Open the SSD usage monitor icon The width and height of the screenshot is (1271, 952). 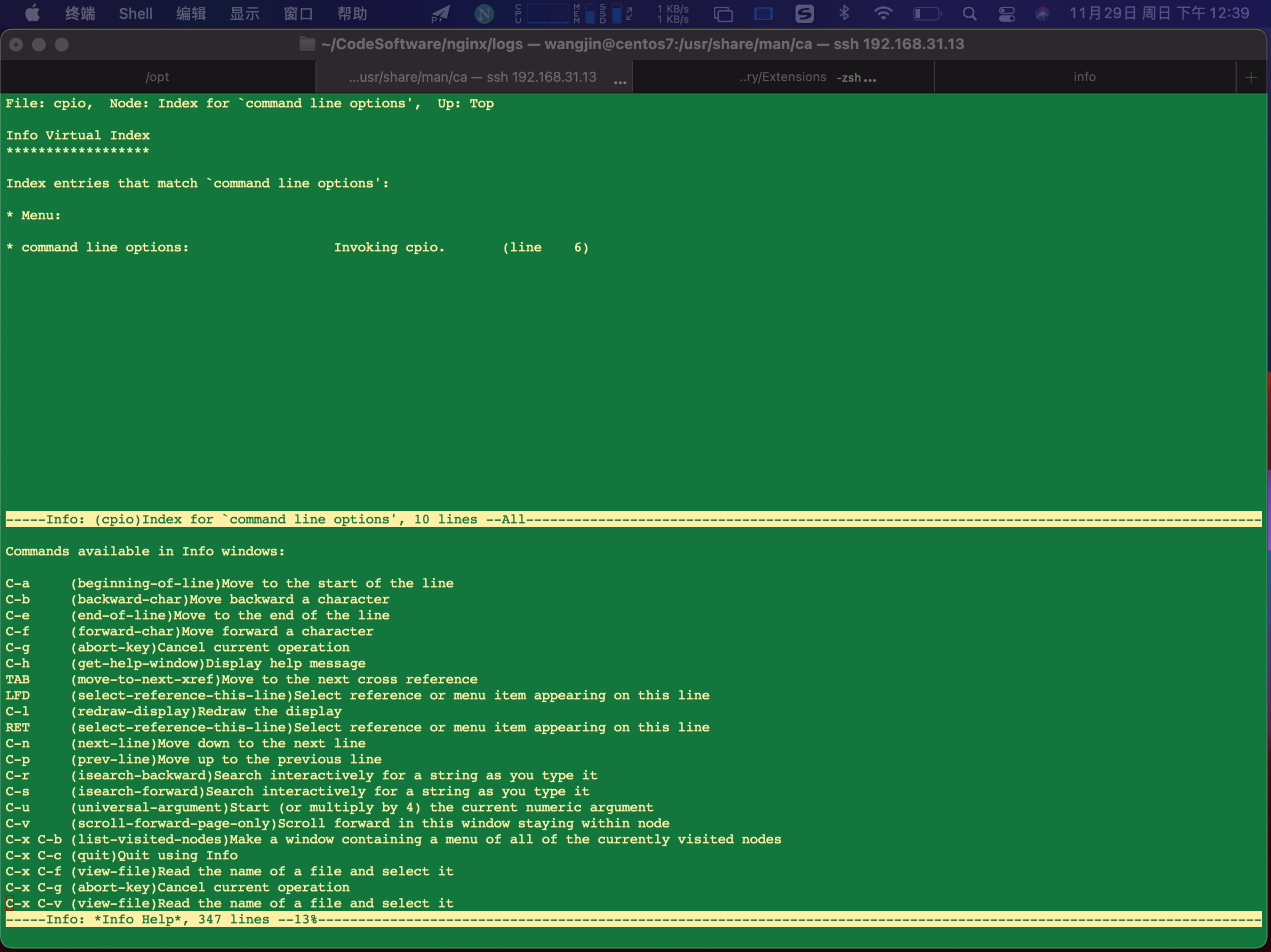click(x=611, y=13)
